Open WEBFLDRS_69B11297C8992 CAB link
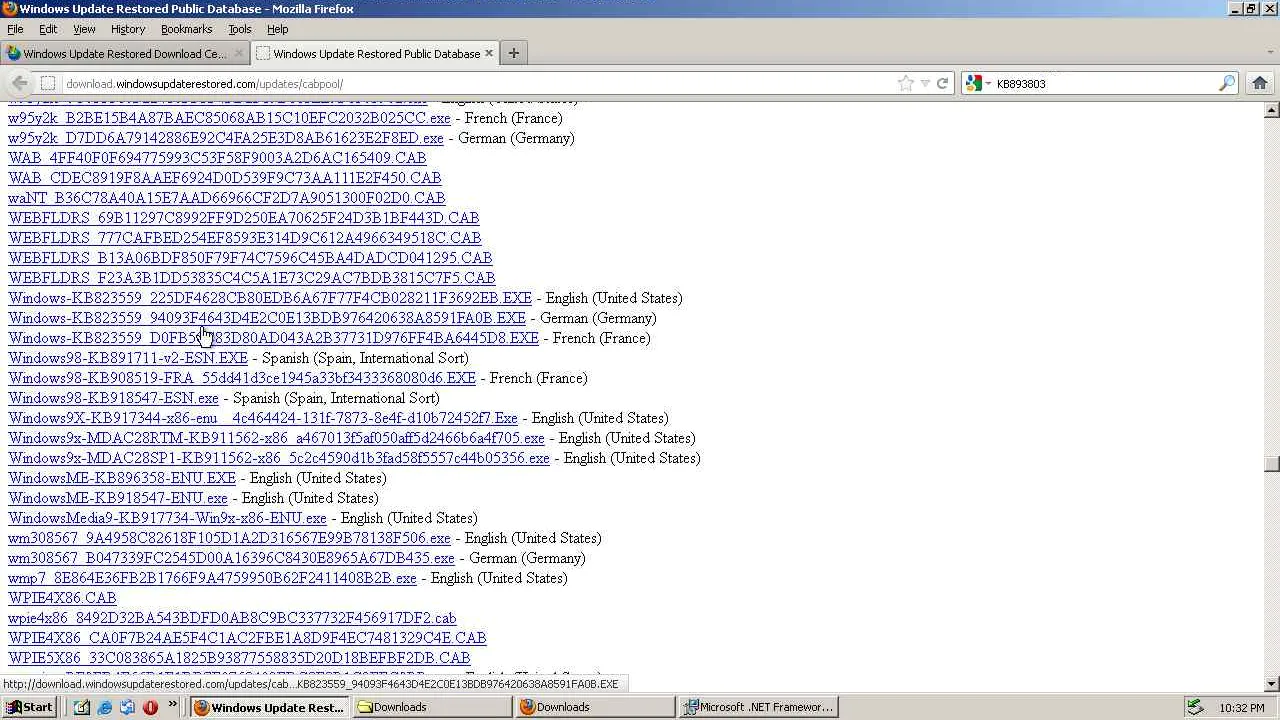The width and height of the screenshot is (1280, 720). pyautogui.click(x=244, y=218)
